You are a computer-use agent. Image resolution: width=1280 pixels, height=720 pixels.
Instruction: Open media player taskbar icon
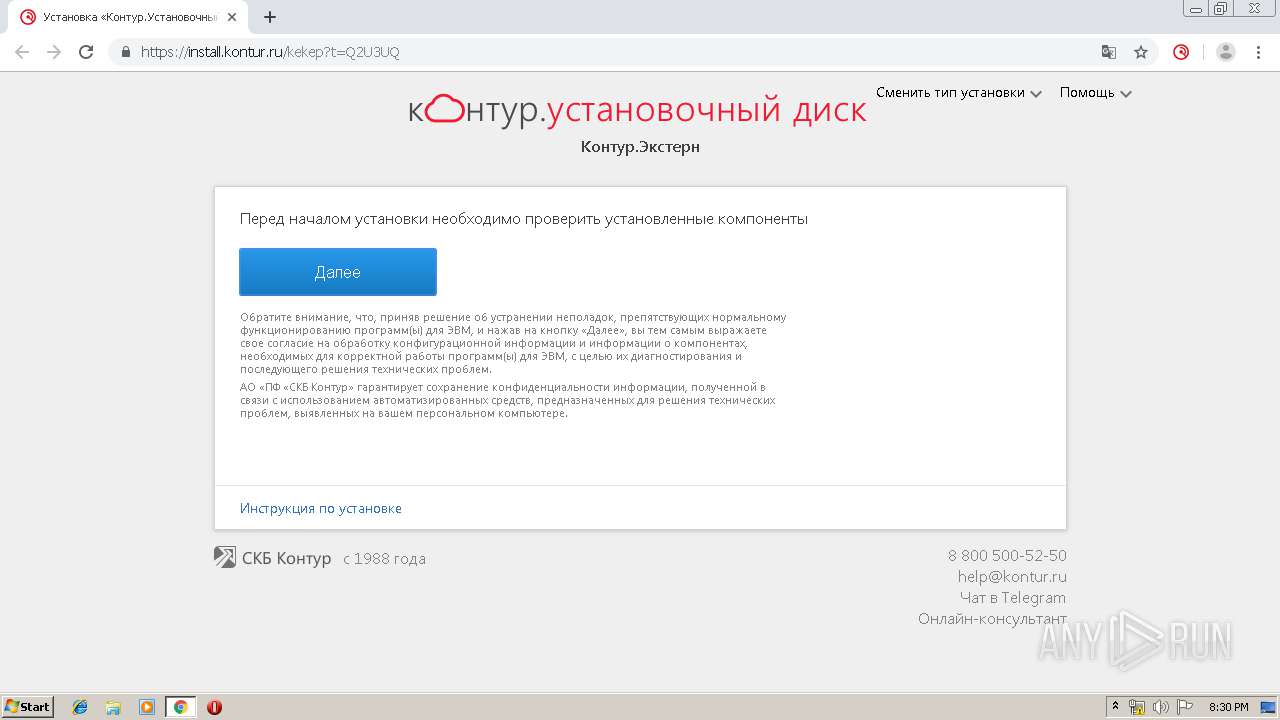[x=147, y=707]
